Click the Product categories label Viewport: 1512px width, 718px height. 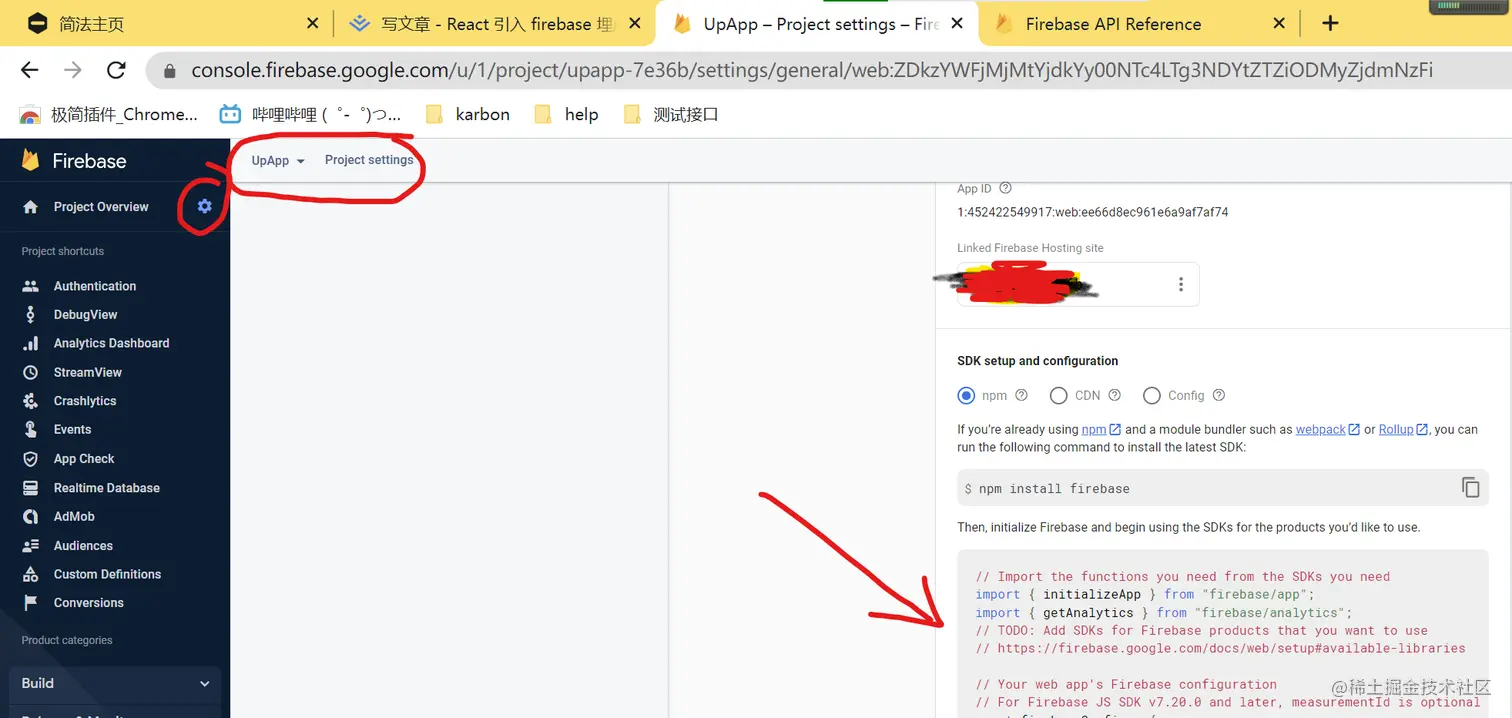pos(67,640)
